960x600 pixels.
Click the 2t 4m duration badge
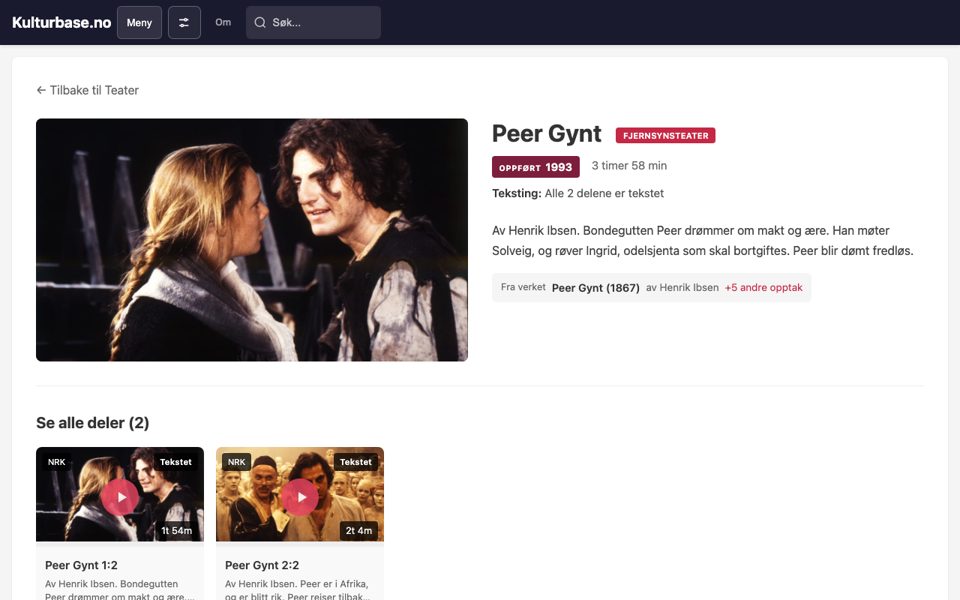(359, 531)
